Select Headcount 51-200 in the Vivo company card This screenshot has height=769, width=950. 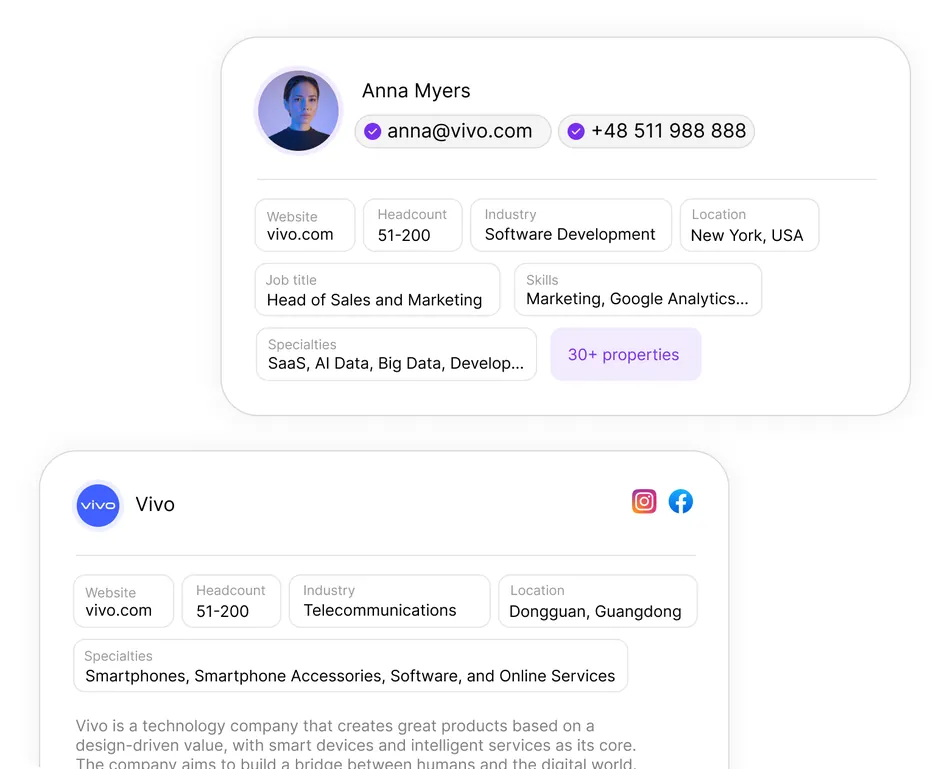[x=231, y=601]
